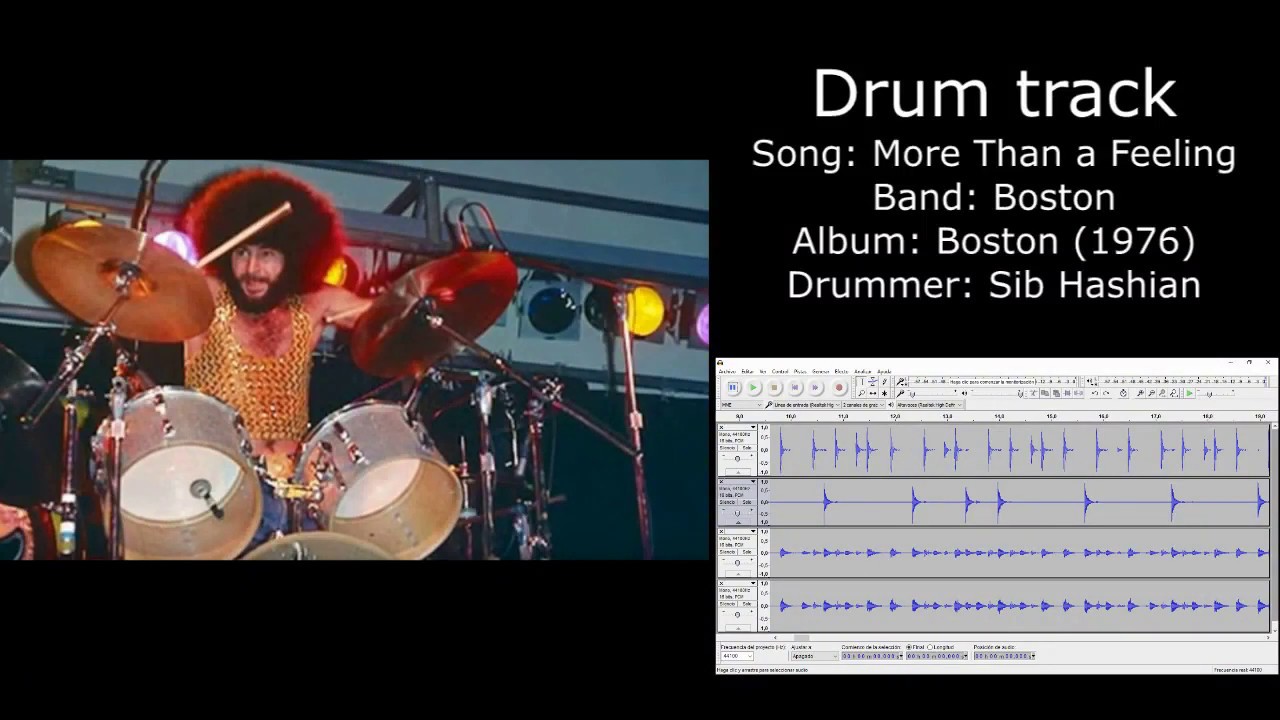
Task: Click the Sync-Lock tracks icon
Action: pyautogui.click(x=1124, y=393)
